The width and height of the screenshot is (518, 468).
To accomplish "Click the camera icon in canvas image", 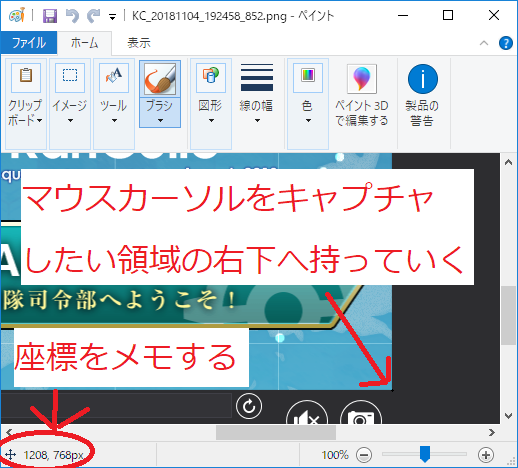I will (x=361, y=413).
